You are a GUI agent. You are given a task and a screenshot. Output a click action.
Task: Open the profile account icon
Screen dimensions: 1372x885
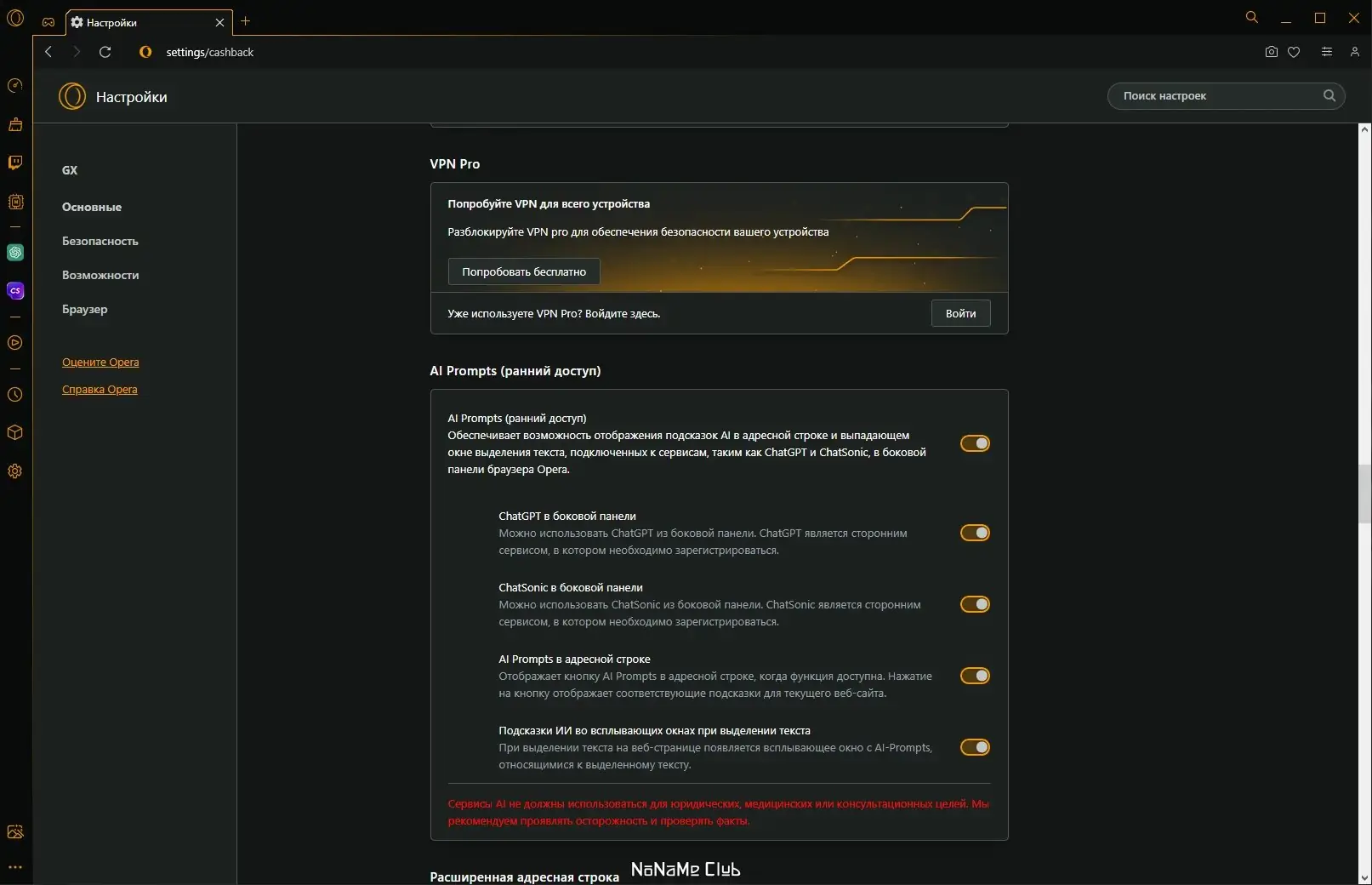pos(1355,52)
